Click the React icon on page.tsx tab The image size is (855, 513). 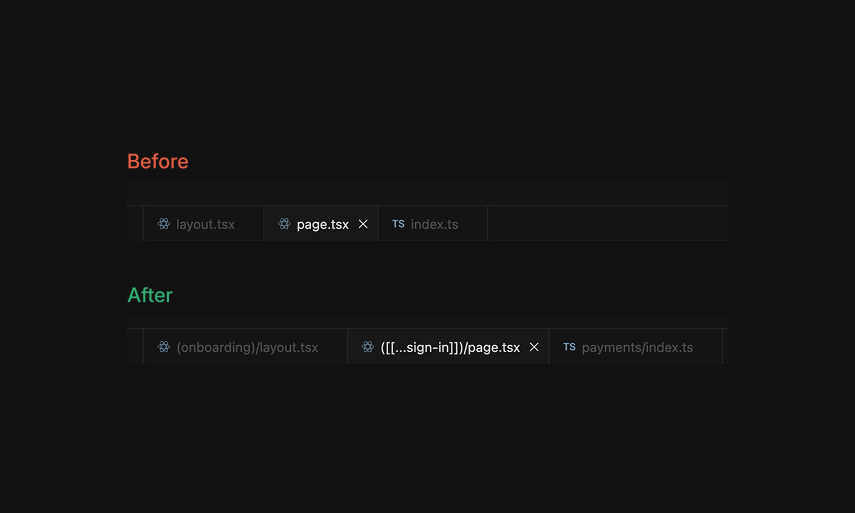pos(284,224)
